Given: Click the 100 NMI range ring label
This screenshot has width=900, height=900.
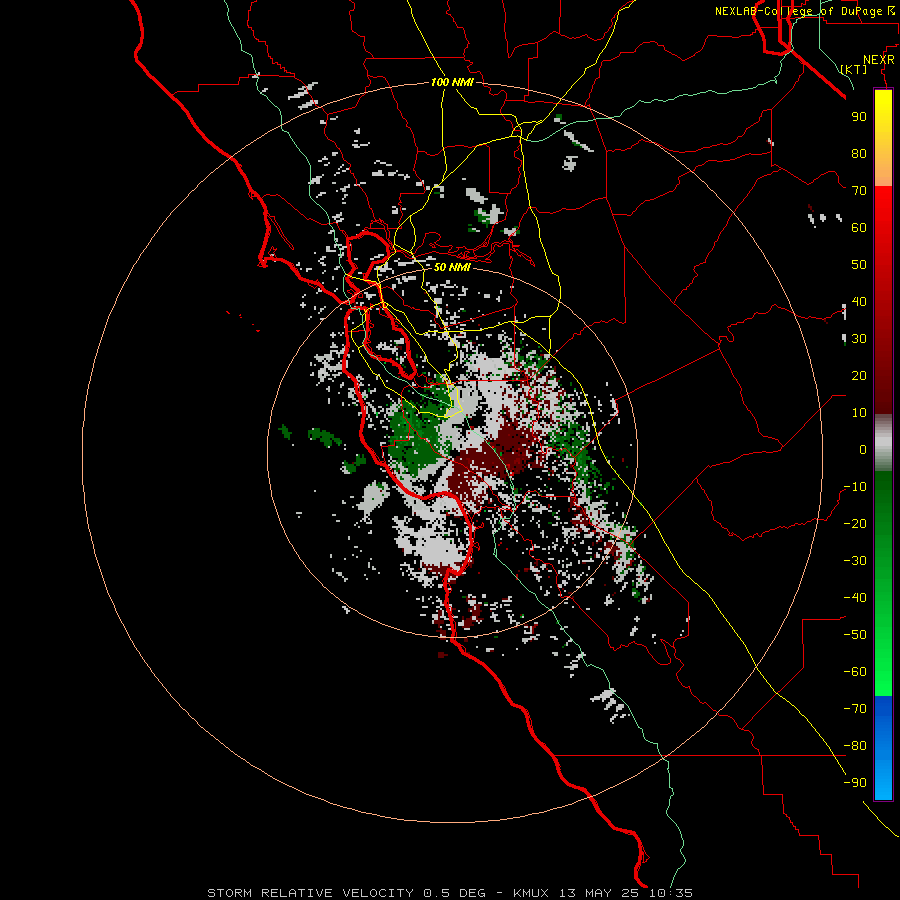Looking at the screenshot, I should (452, 82).
